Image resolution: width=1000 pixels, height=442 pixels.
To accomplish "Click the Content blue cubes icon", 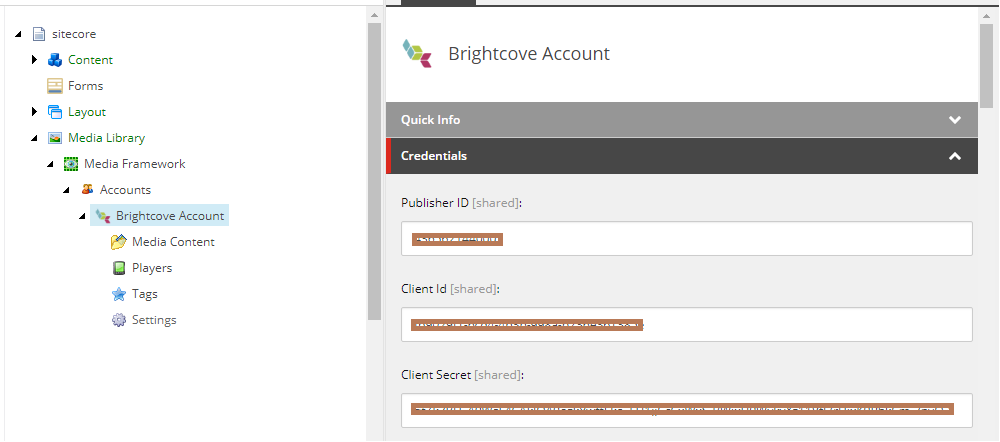I will pyautogui.click(x=55, y=60).
